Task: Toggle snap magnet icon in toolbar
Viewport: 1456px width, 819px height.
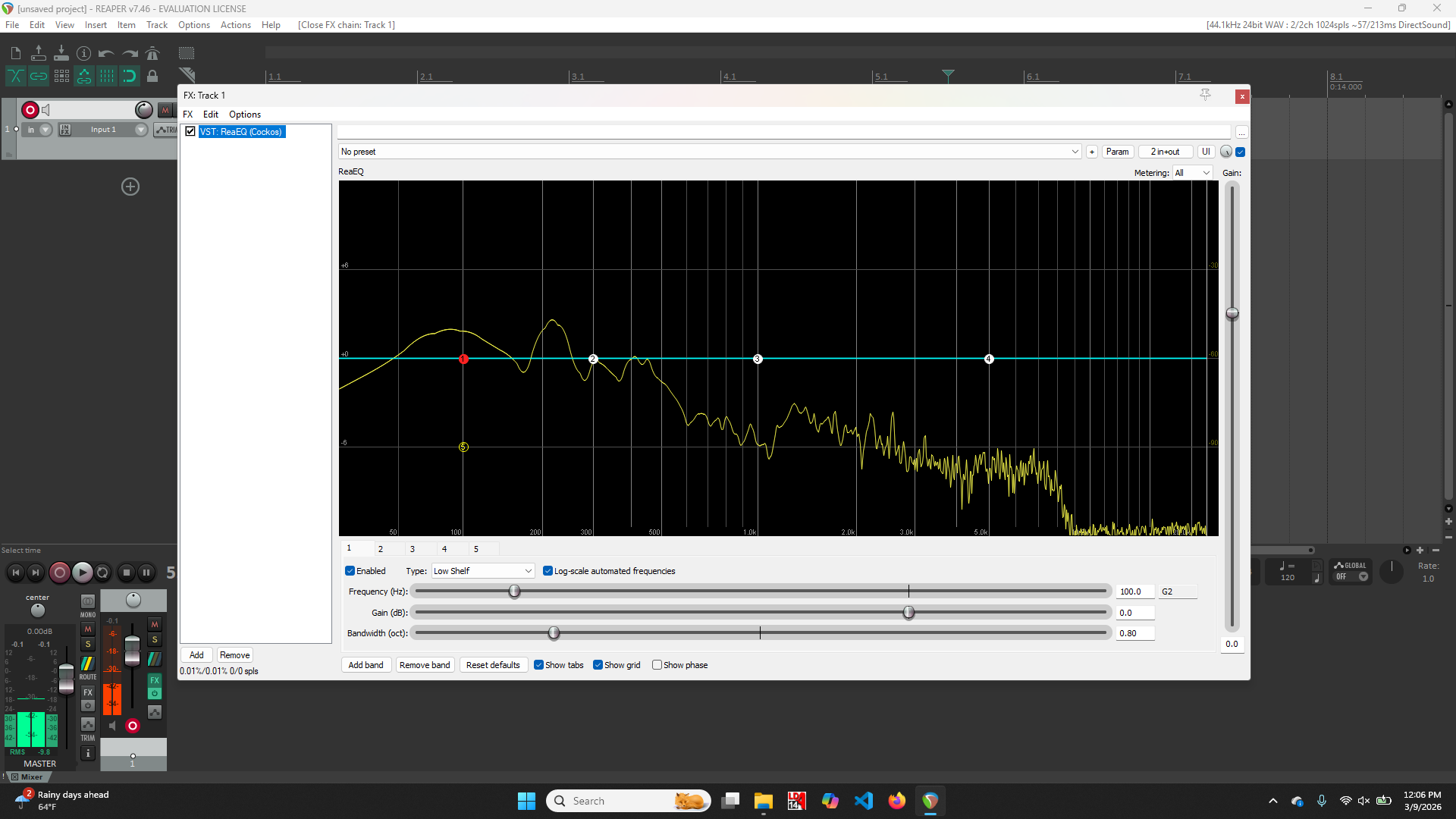Action: click(x=130, y=76)
